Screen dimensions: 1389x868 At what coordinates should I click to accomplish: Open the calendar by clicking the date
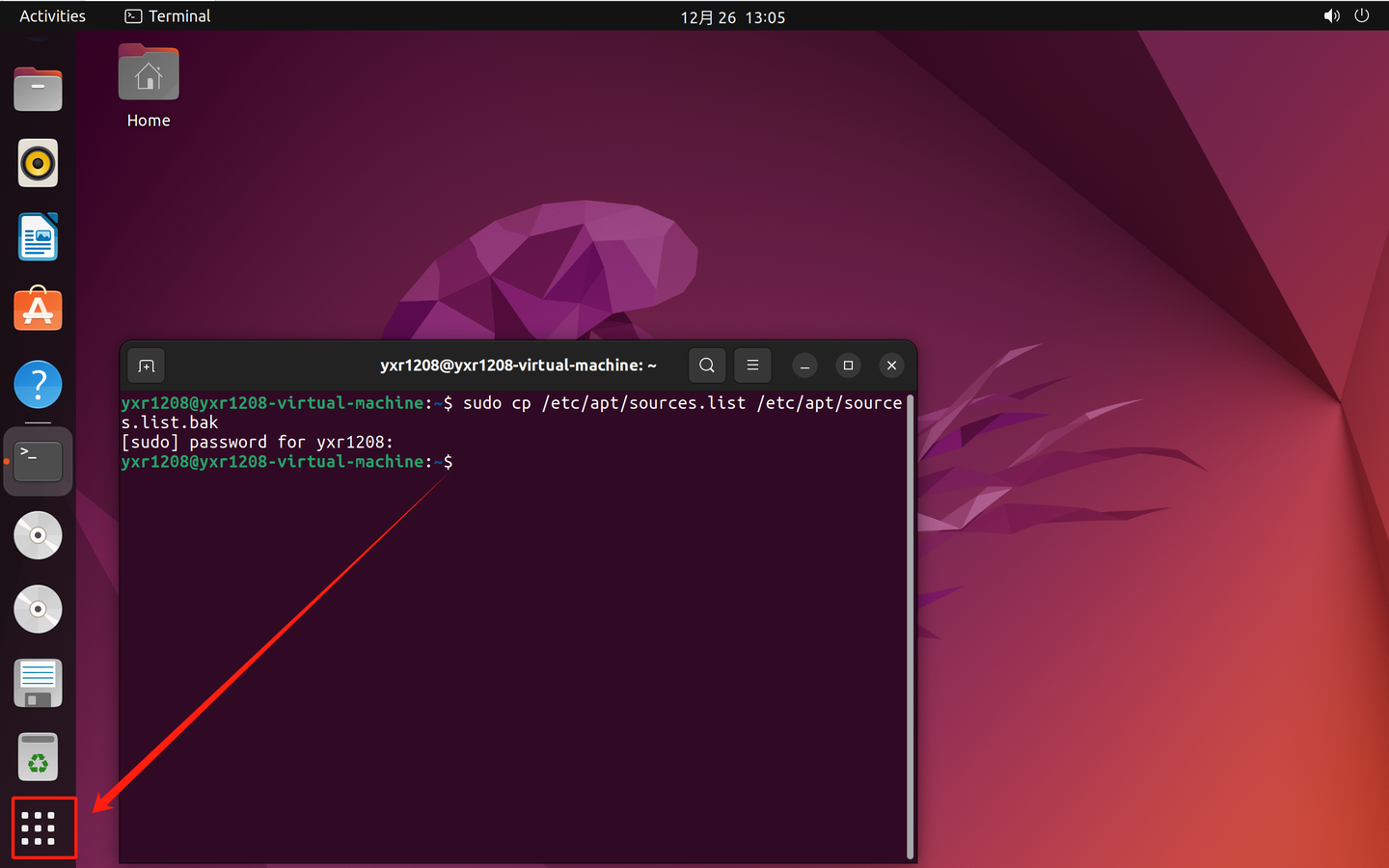point(733,16)
